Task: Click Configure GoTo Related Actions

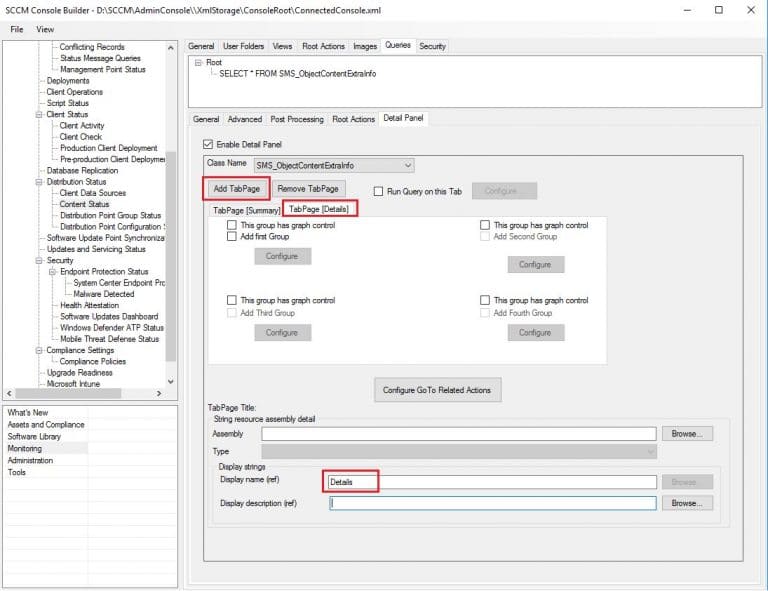Action: pyautogui.click(x=437, y=390)
